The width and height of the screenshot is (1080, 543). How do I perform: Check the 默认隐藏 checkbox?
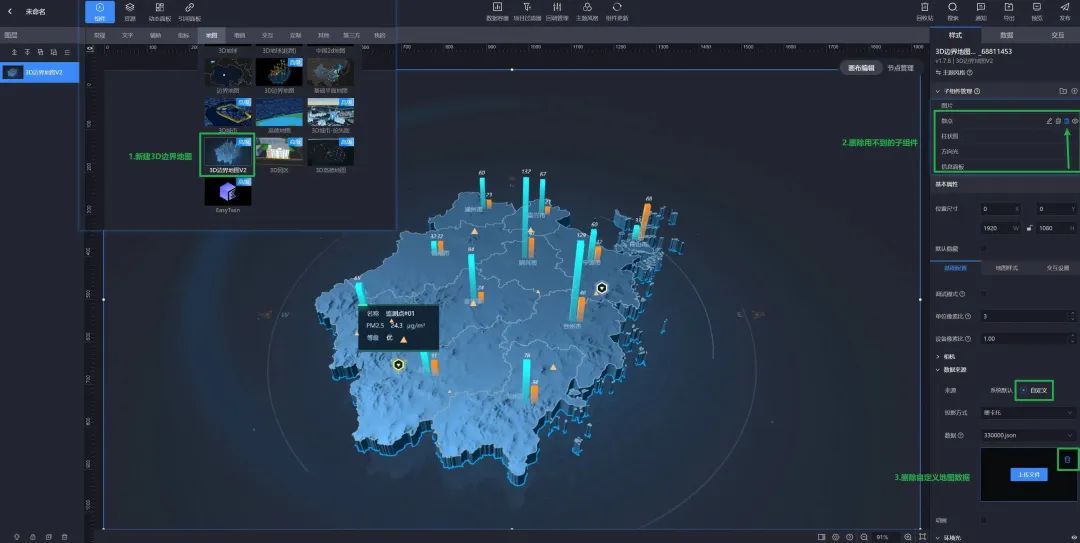point(984,248)
